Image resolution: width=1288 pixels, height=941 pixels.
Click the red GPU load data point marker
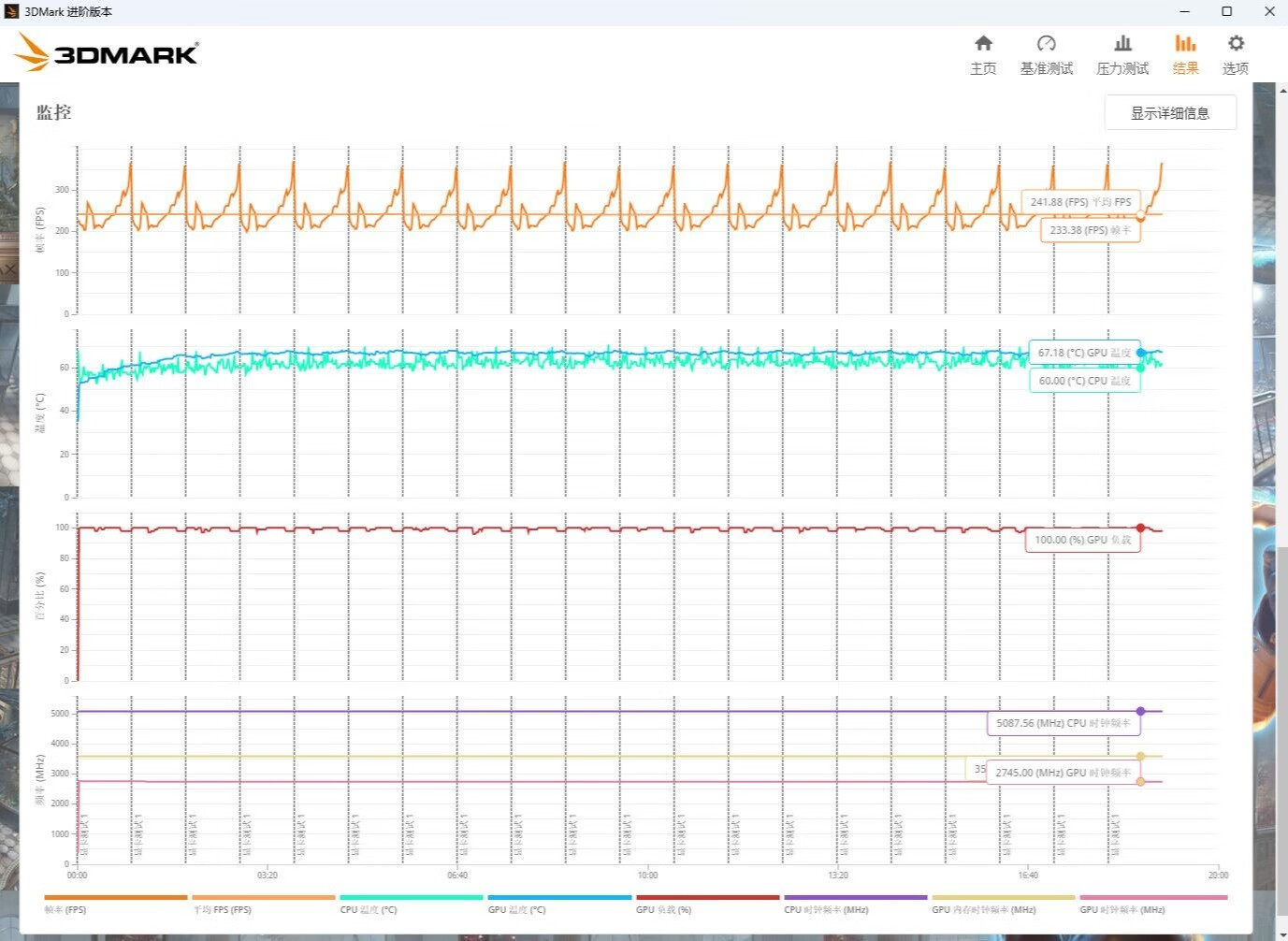(1140, 528)
